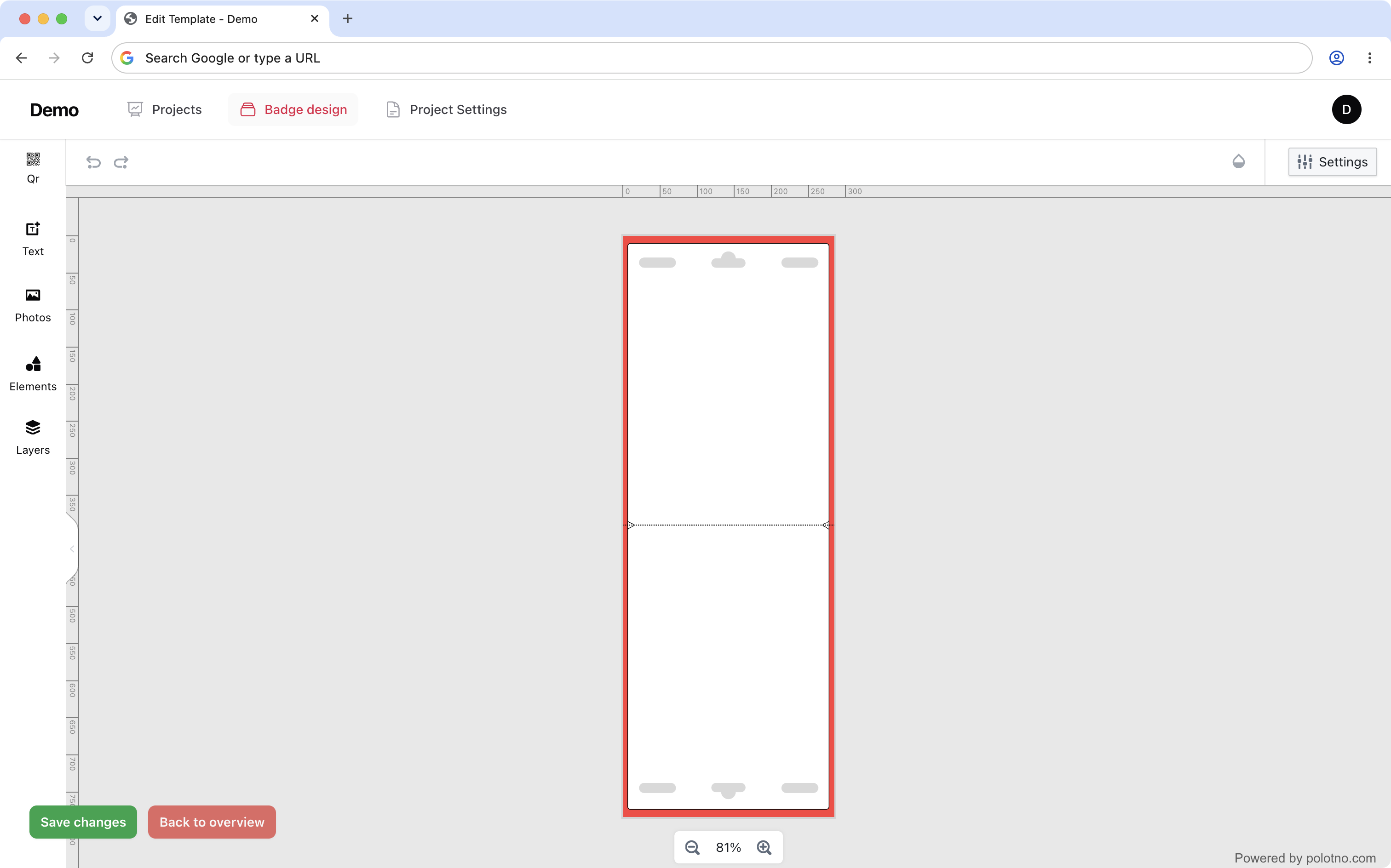This screenshot has height=868, width=1391.
Task: Show the Layers panel
Action: (33, 437)
